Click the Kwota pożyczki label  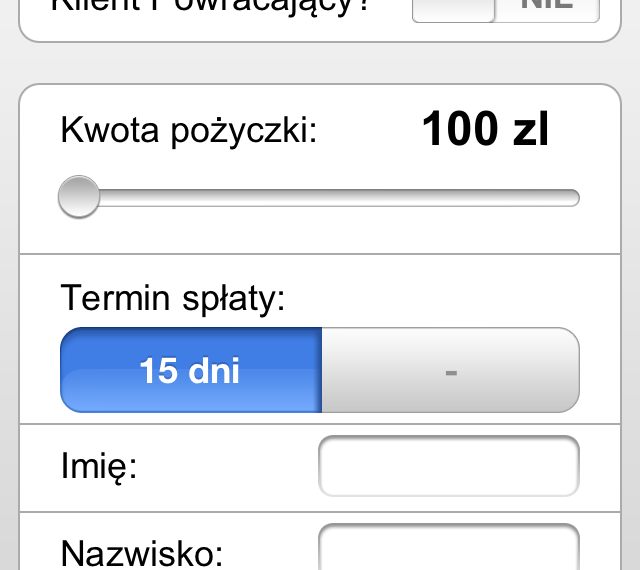point(188,131)
